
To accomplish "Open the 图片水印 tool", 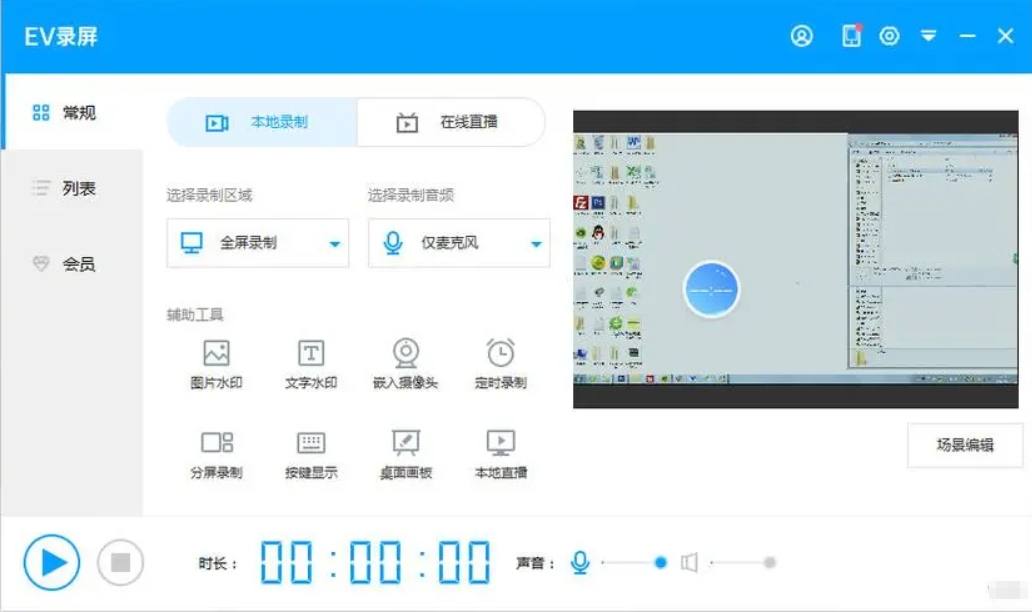I will tap(216, 365).
